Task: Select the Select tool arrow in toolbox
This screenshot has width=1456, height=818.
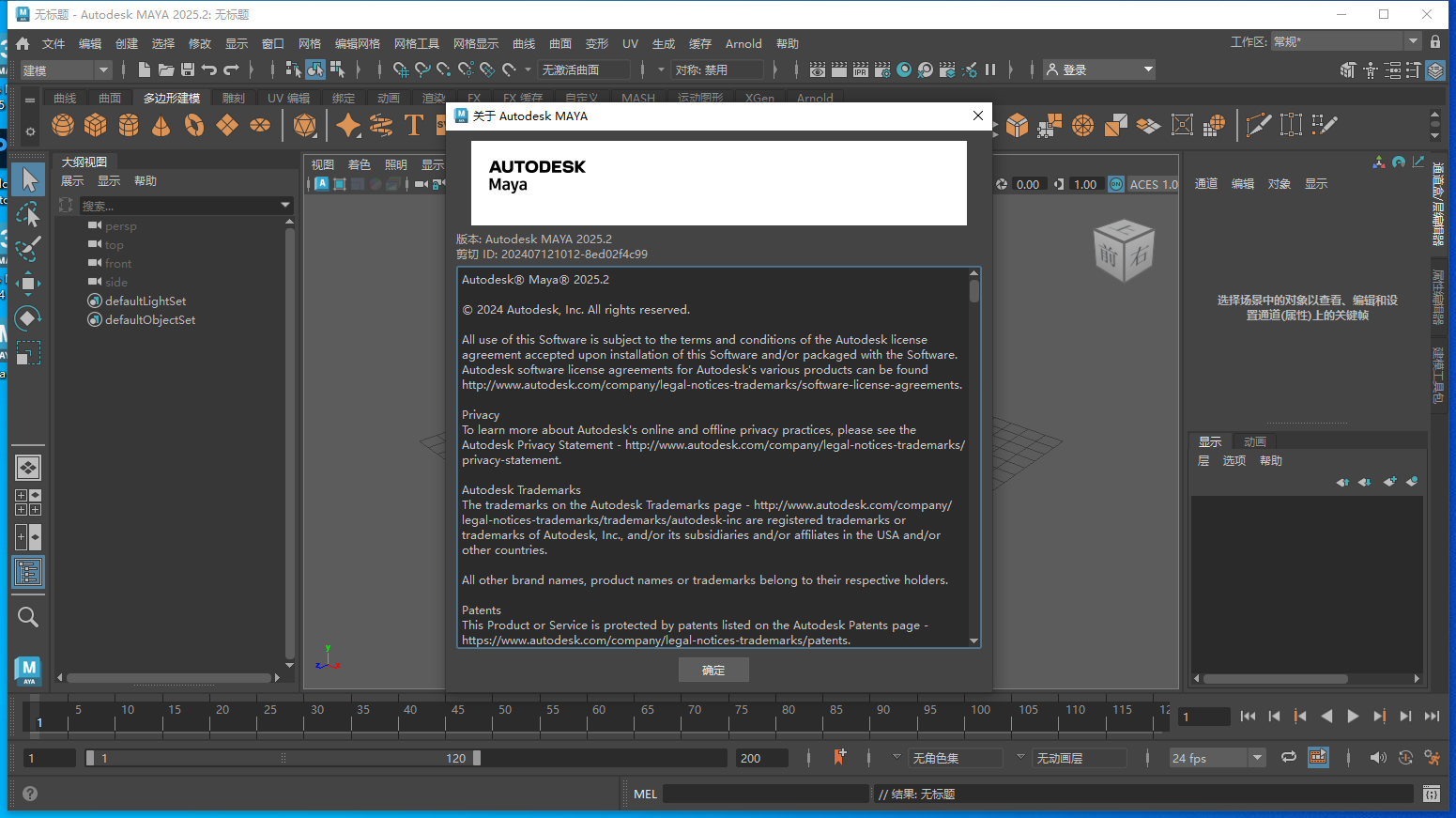Action: [28, 179]
